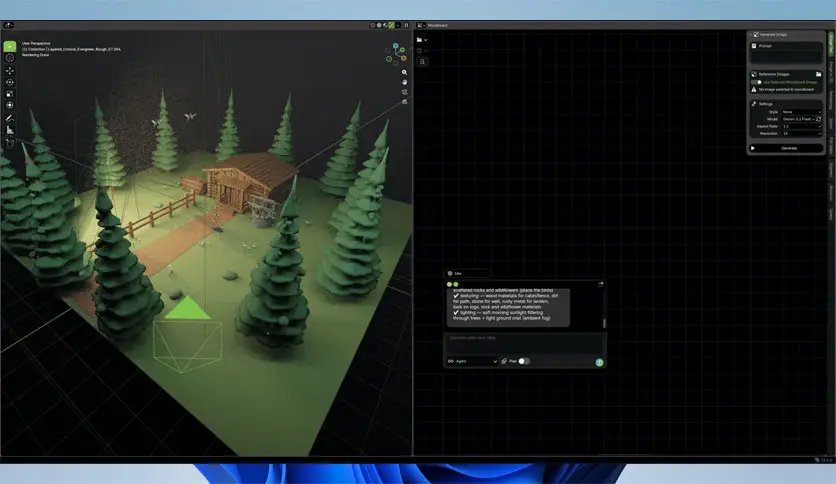This screenshot has width=836, height=484.
Task: Open the Style dropdown set to None
Action: (x=801, y=112)
